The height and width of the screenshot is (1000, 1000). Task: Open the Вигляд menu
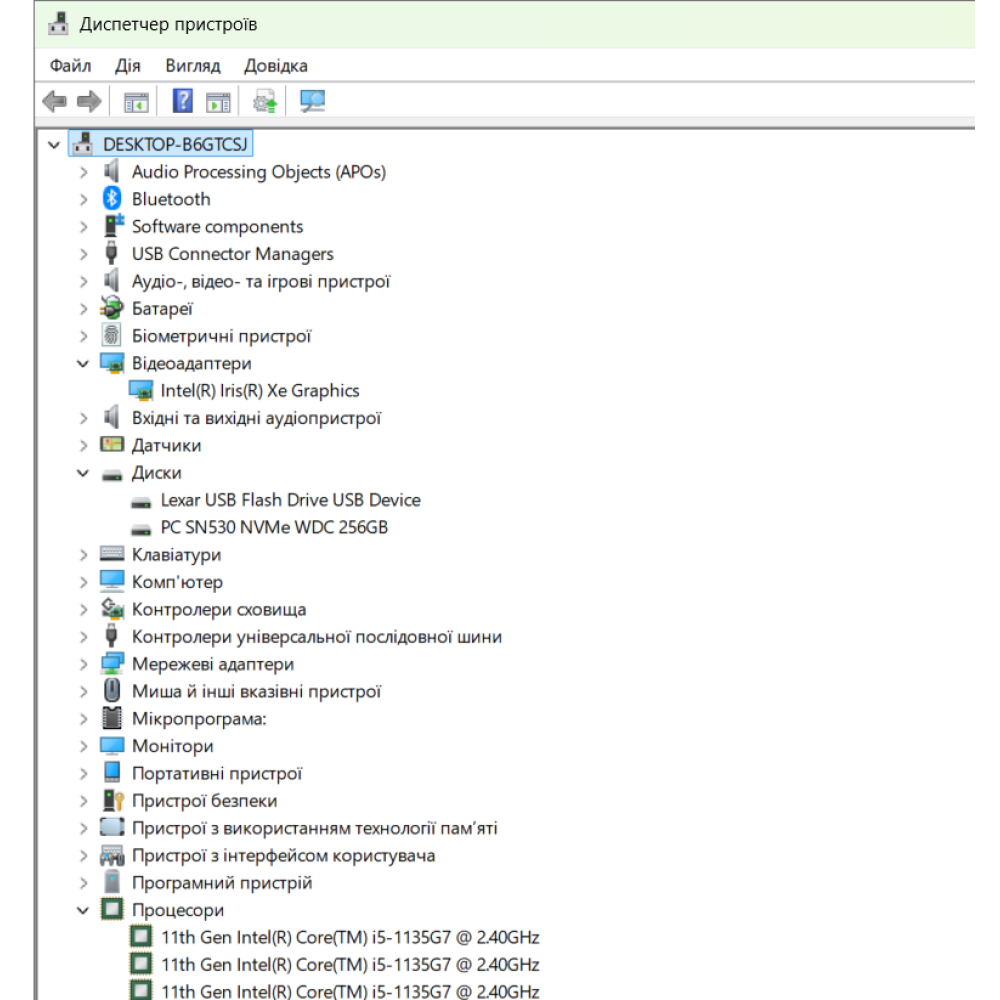[x=193, y=66]
